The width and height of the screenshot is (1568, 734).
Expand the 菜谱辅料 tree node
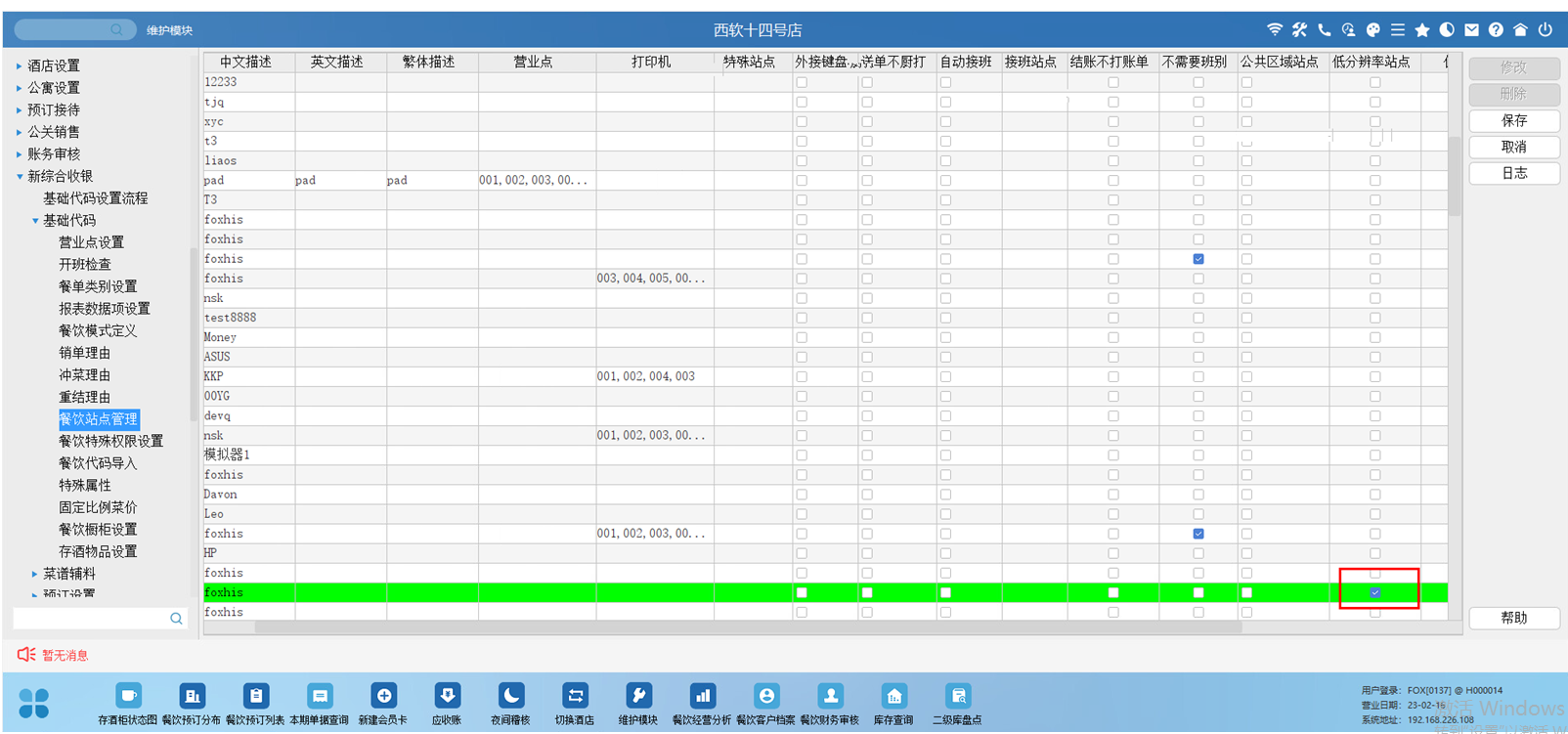[x=34, y=574]
